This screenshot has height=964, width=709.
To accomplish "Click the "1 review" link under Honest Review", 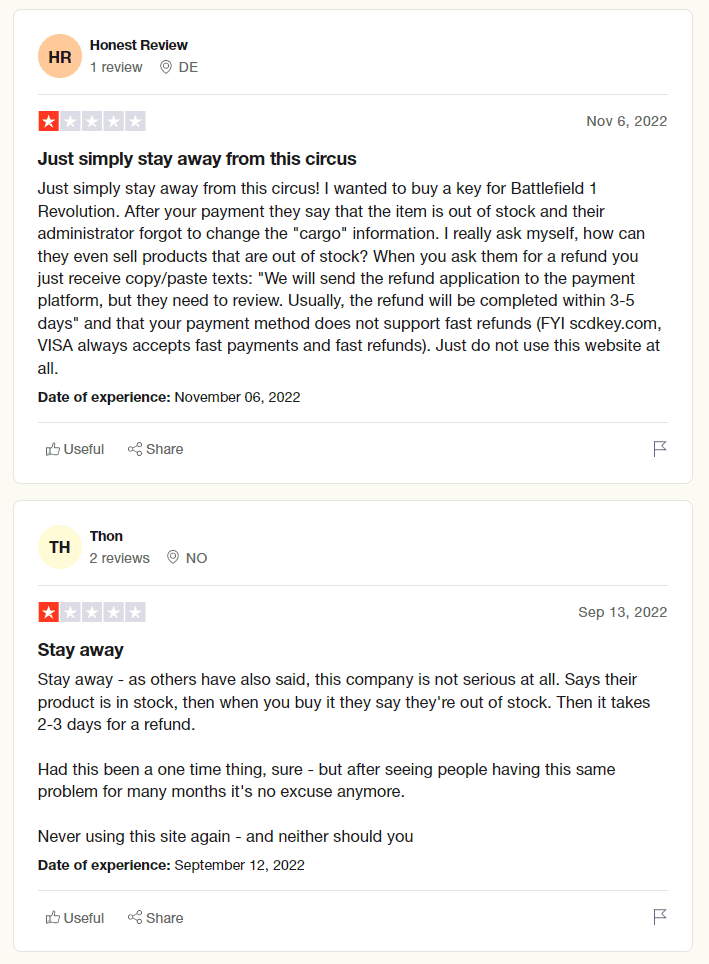I will click(116, 67).
